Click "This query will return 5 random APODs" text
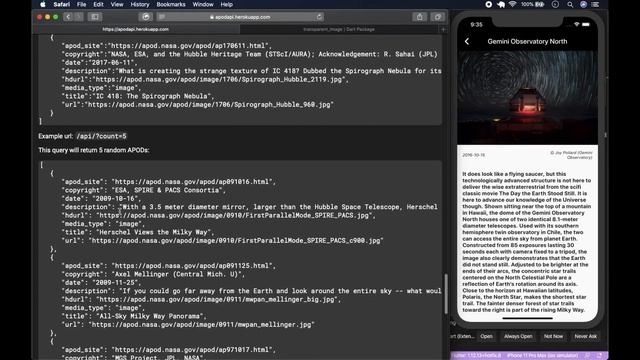640x360 pixels. (94, 150)
